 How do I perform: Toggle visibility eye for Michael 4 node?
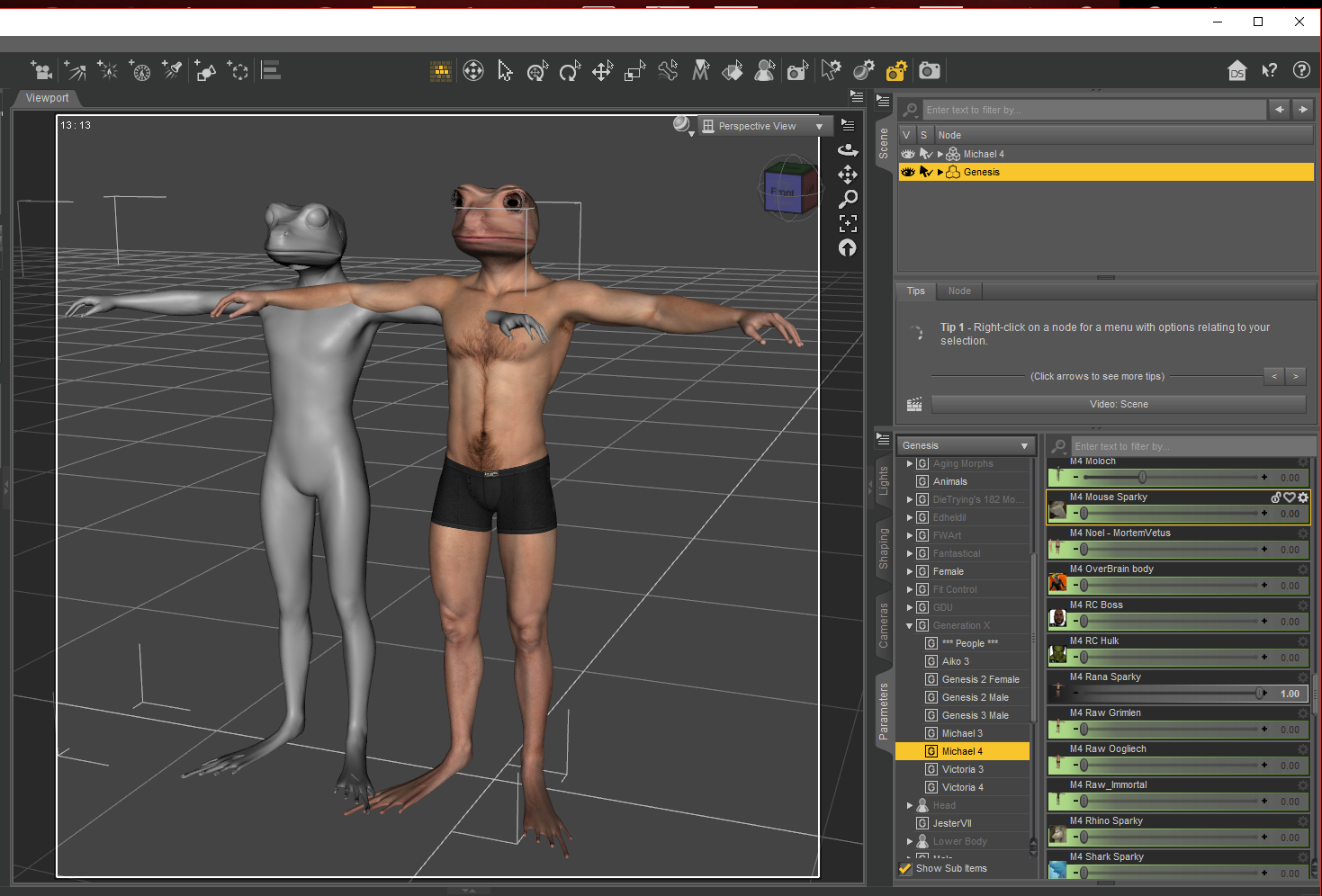[907, 154]
